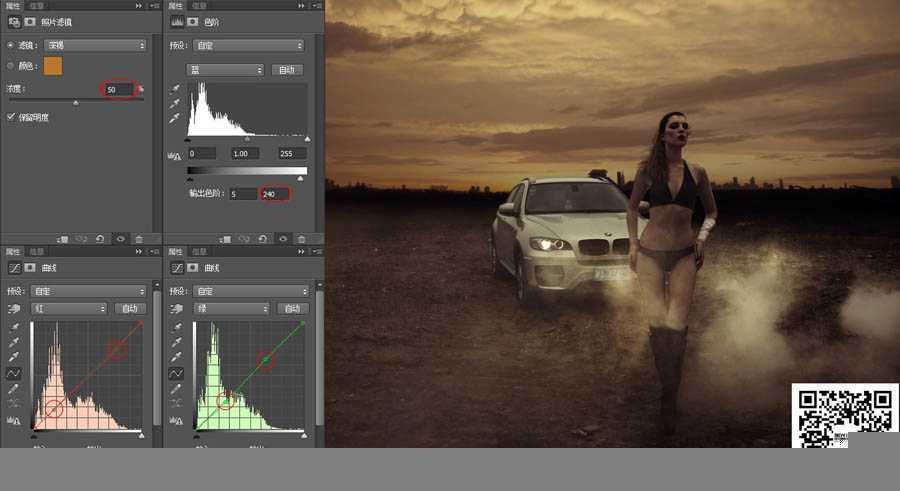This screenshot has height=491, width=900.
Task: Collapse the Photo Filter panel with double arrows
Action: tap(139, 5)
